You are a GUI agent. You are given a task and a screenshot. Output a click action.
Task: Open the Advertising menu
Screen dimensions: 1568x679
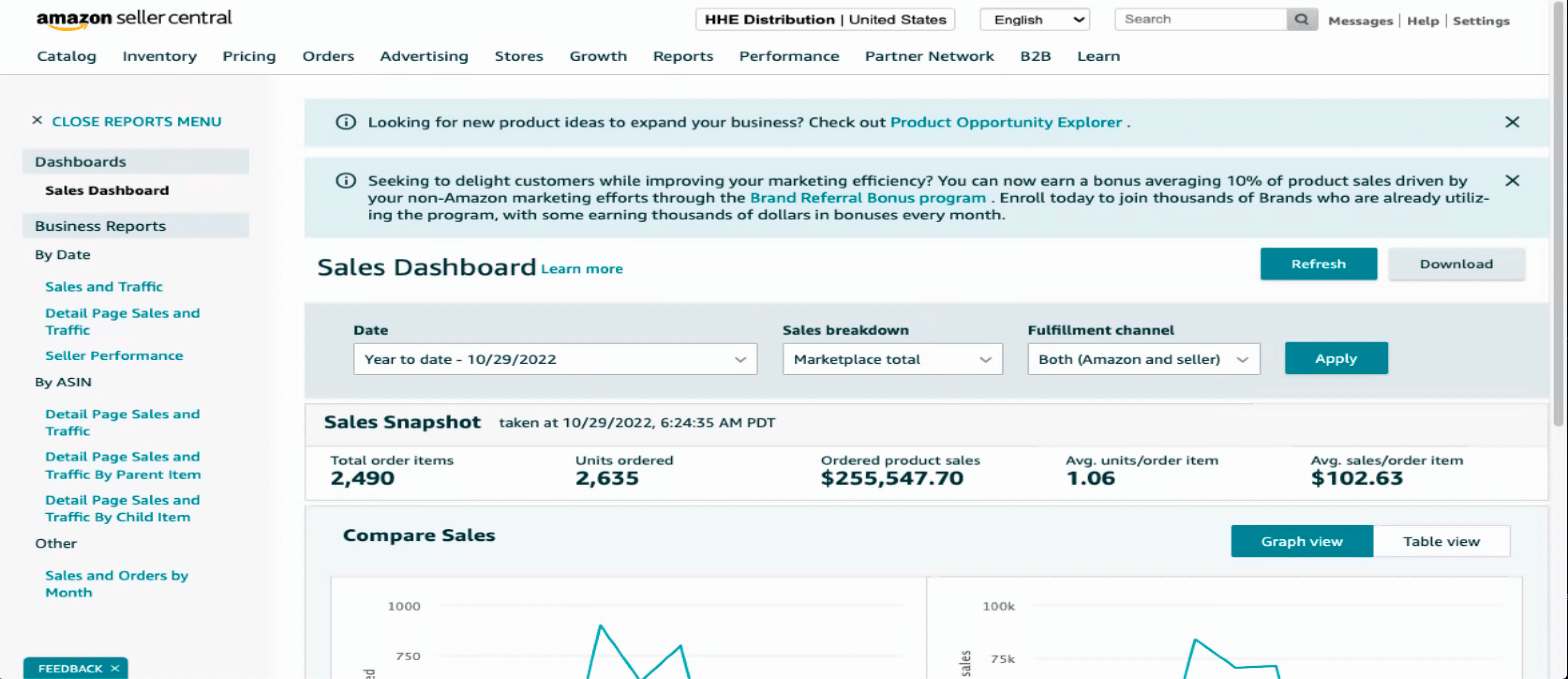point(424,56)
